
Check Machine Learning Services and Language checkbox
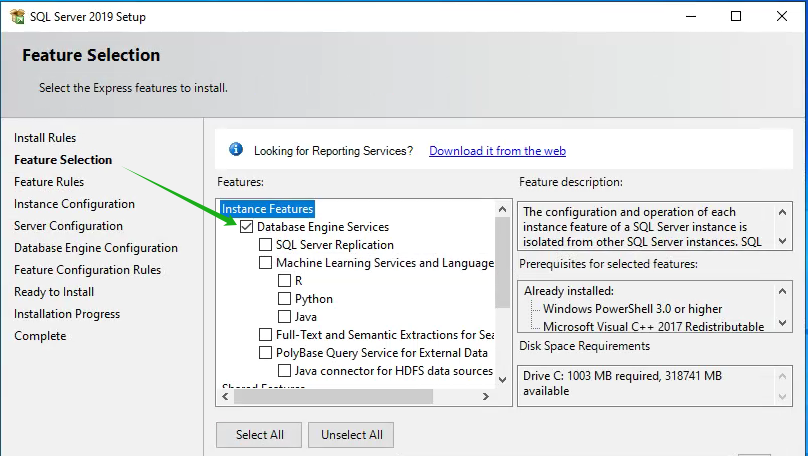[x=265, y=263]
